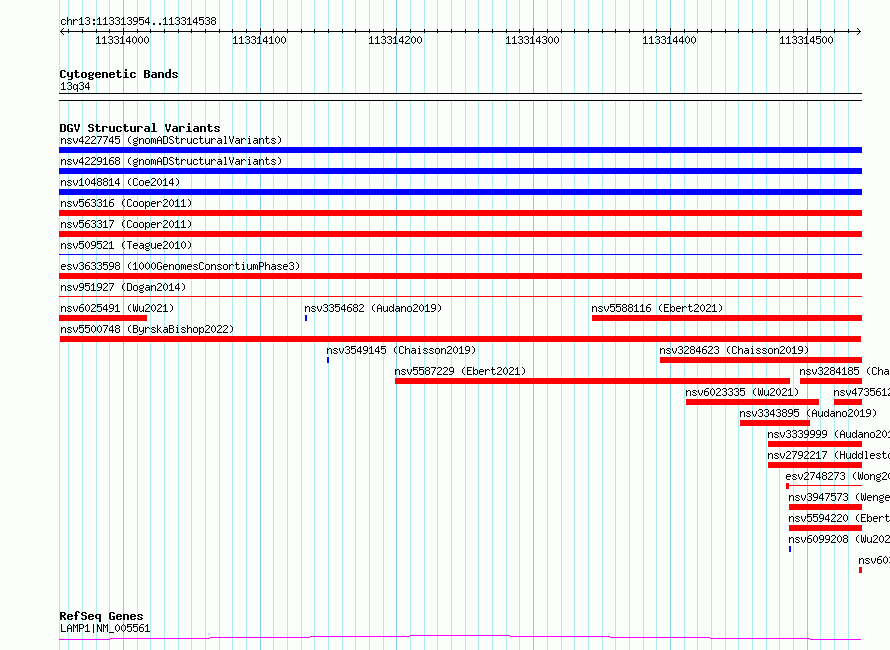
Task: Click the DGV Structural Variants track title
Action: pyautogui.click(x=140, y=128)
